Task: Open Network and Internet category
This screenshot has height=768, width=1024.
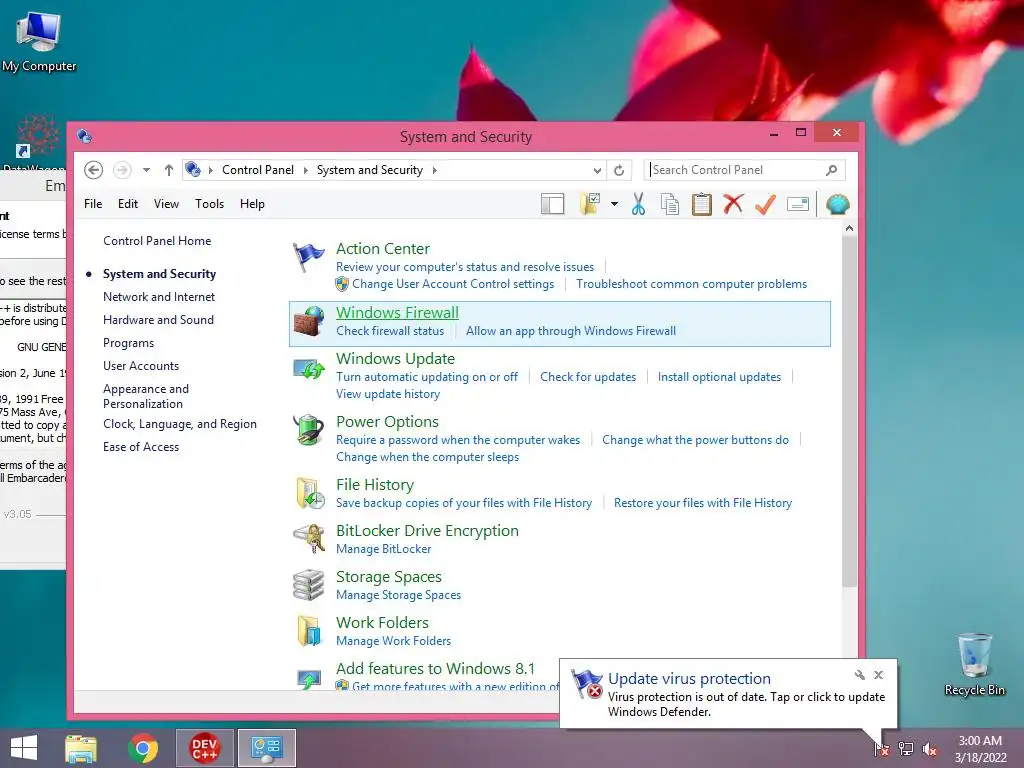Action: click(x=159, y=296)
